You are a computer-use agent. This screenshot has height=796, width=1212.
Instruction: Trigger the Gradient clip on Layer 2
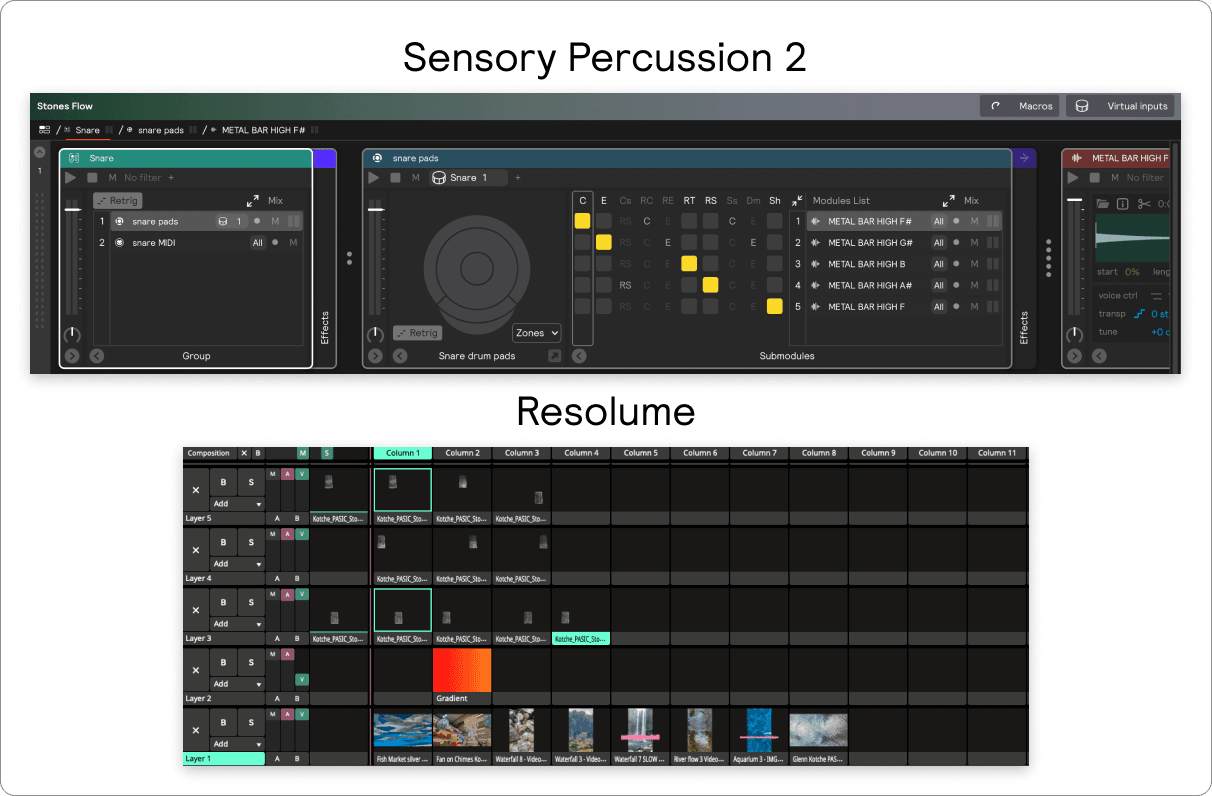462,670
